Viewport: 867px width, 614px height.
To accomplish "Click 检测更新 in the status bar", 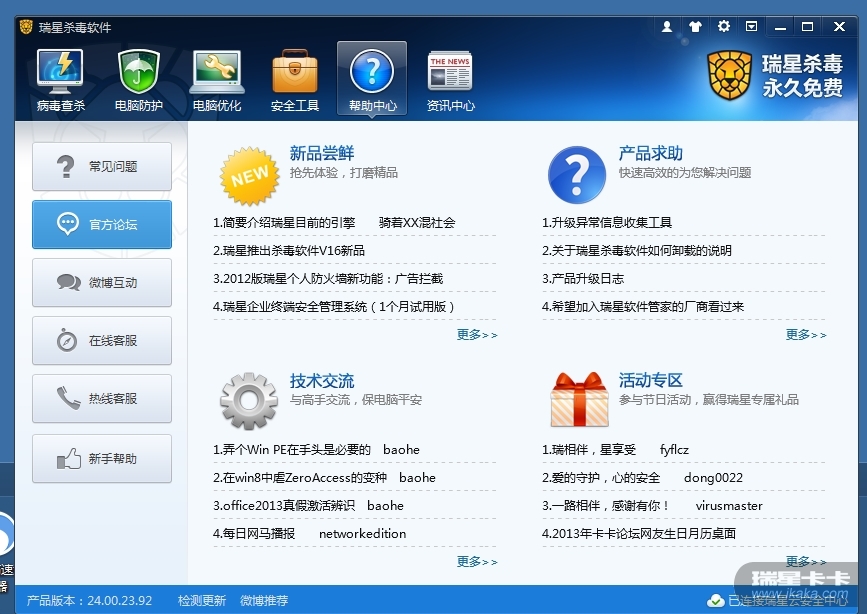I will (x=202, y=601).
